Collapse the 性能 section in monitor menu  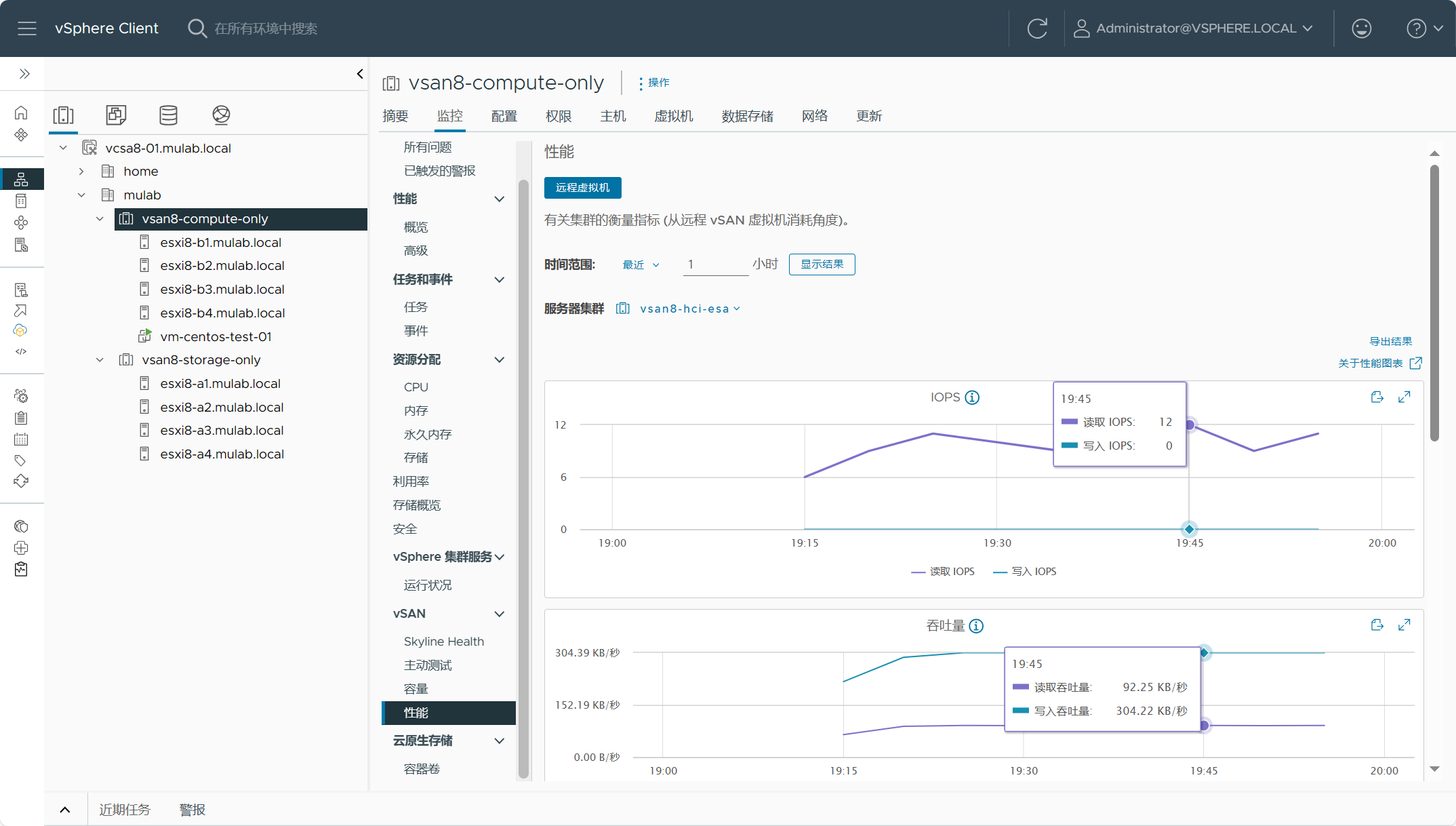(x=500, y=199)
